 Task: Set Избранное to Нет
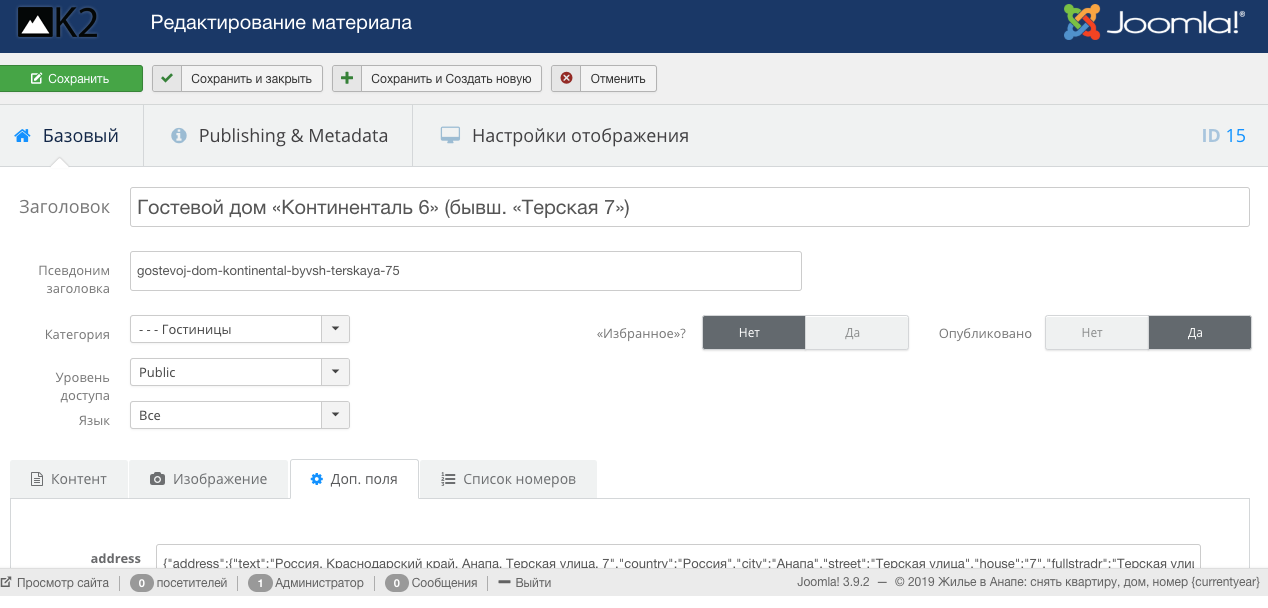pyautogui.click(x=754, y=333)
